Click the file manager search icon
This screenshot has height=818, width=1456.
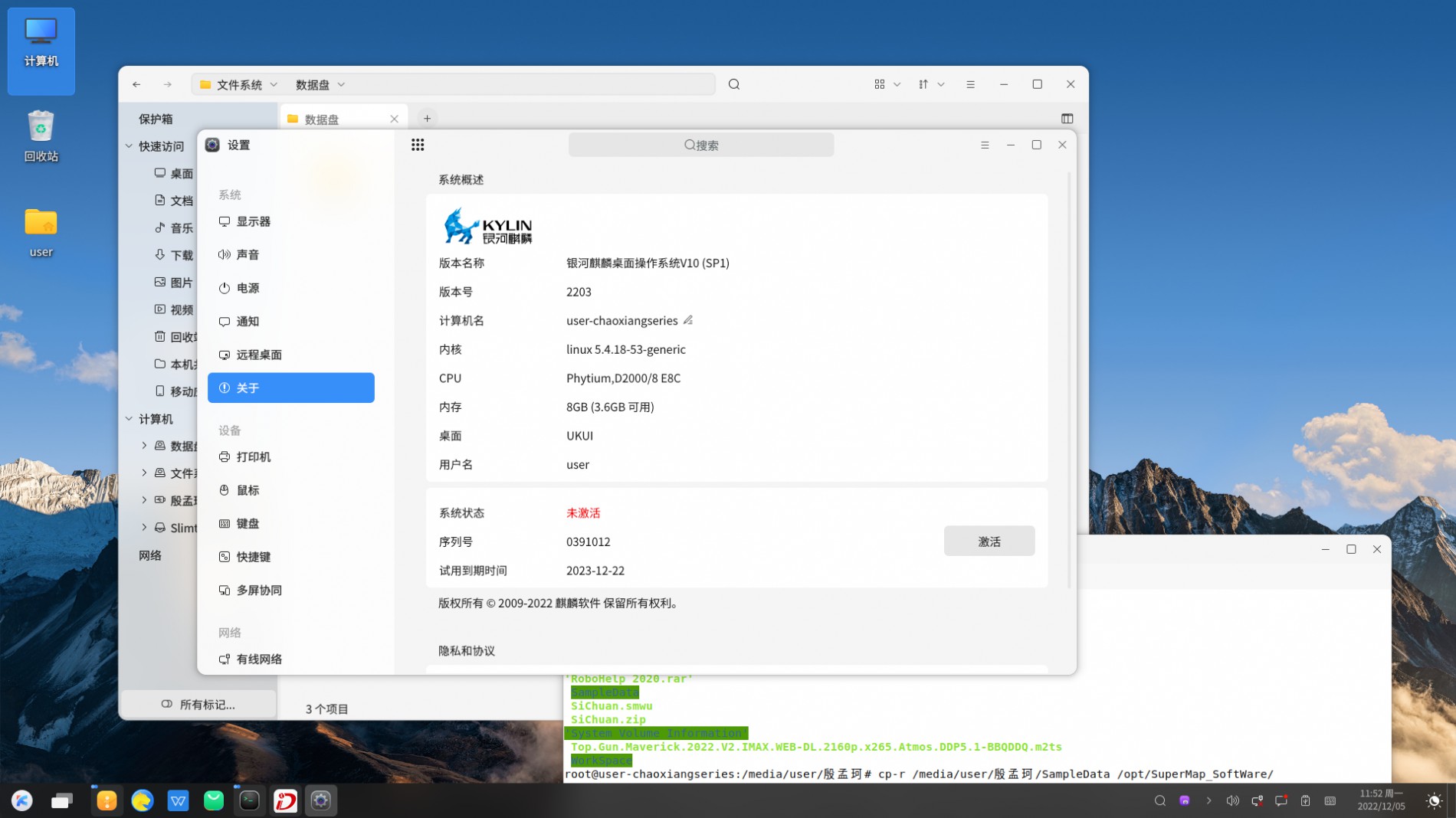click(734, 84)
